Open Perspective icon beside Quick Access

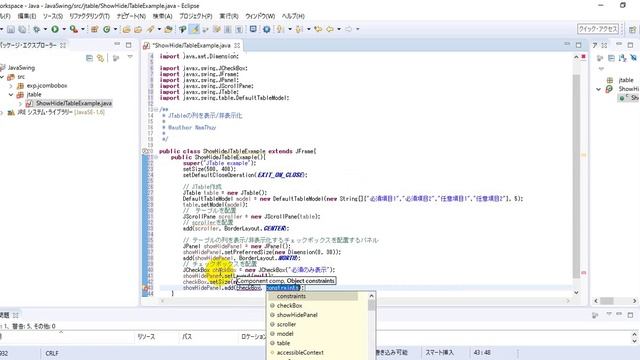click(x=632, y=29)
